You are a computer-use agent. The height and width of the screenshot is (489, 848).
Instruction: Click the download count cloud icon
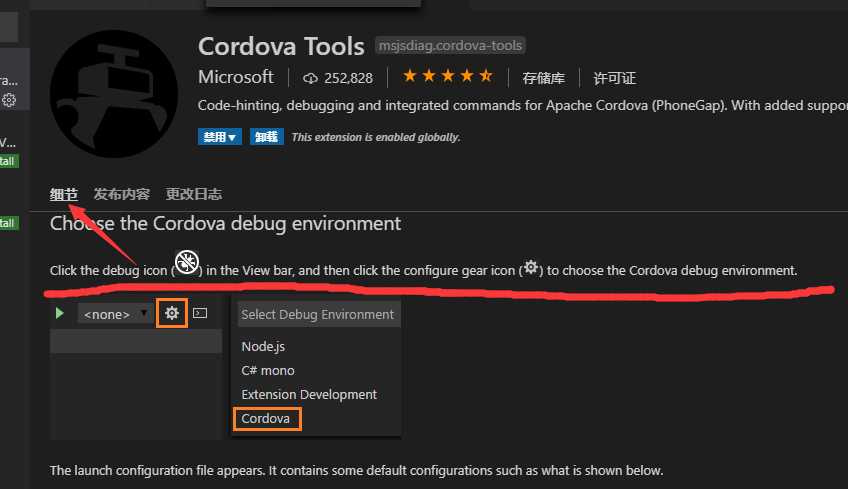coord(310,78)
